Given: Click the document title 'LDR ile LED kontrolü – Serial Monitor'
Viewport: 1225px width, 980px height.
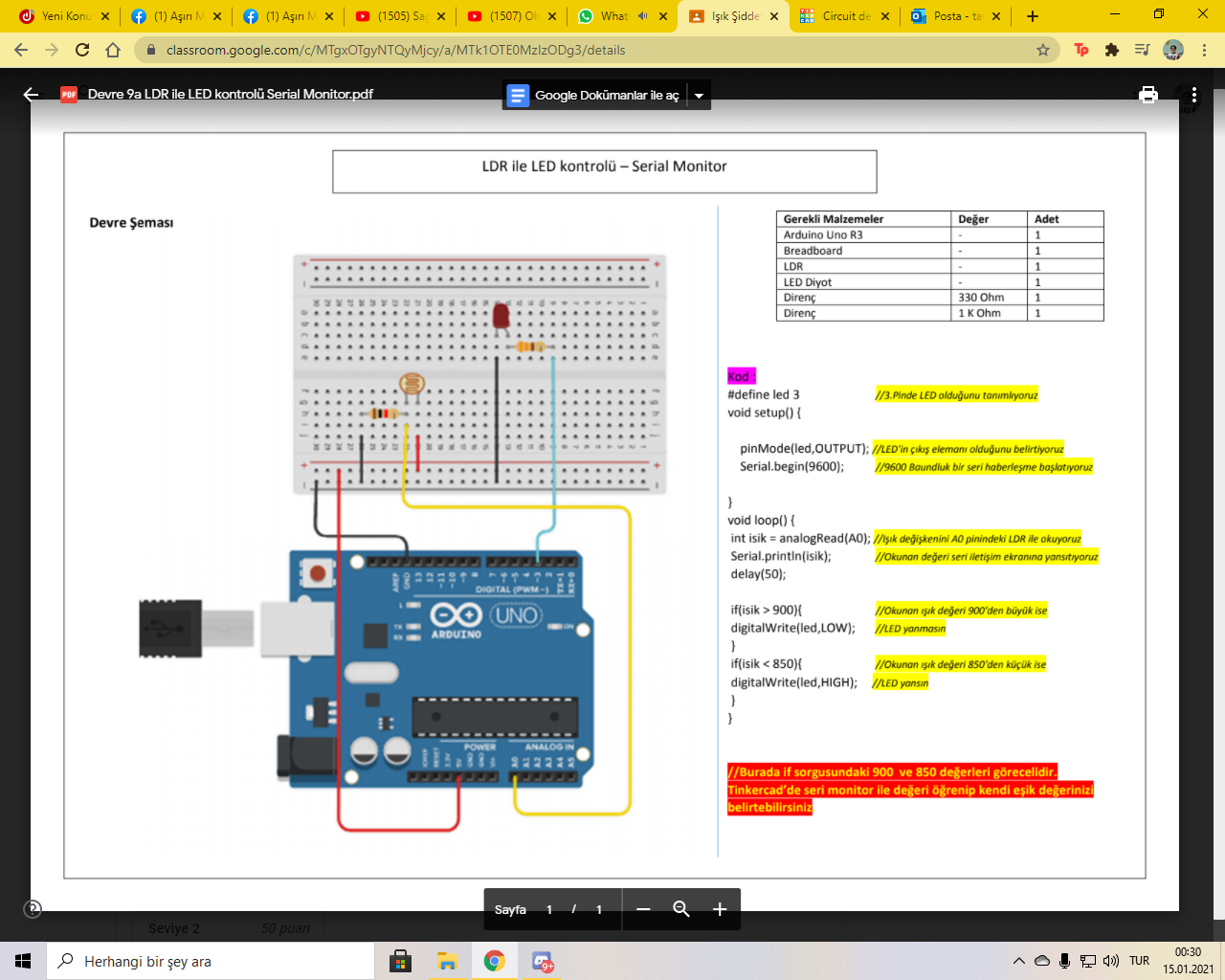Looking at the screenshot, I should 604,167.
